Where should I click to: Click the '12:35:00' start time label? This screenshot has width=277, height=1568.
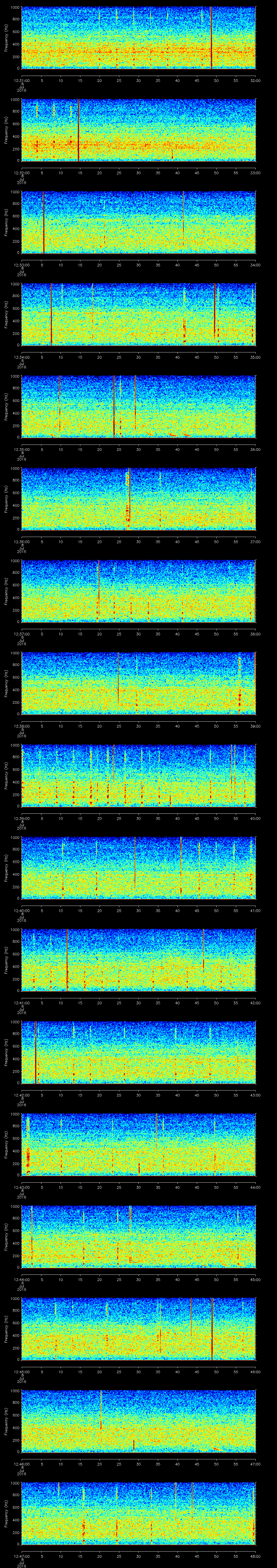(x=22, y=449)
